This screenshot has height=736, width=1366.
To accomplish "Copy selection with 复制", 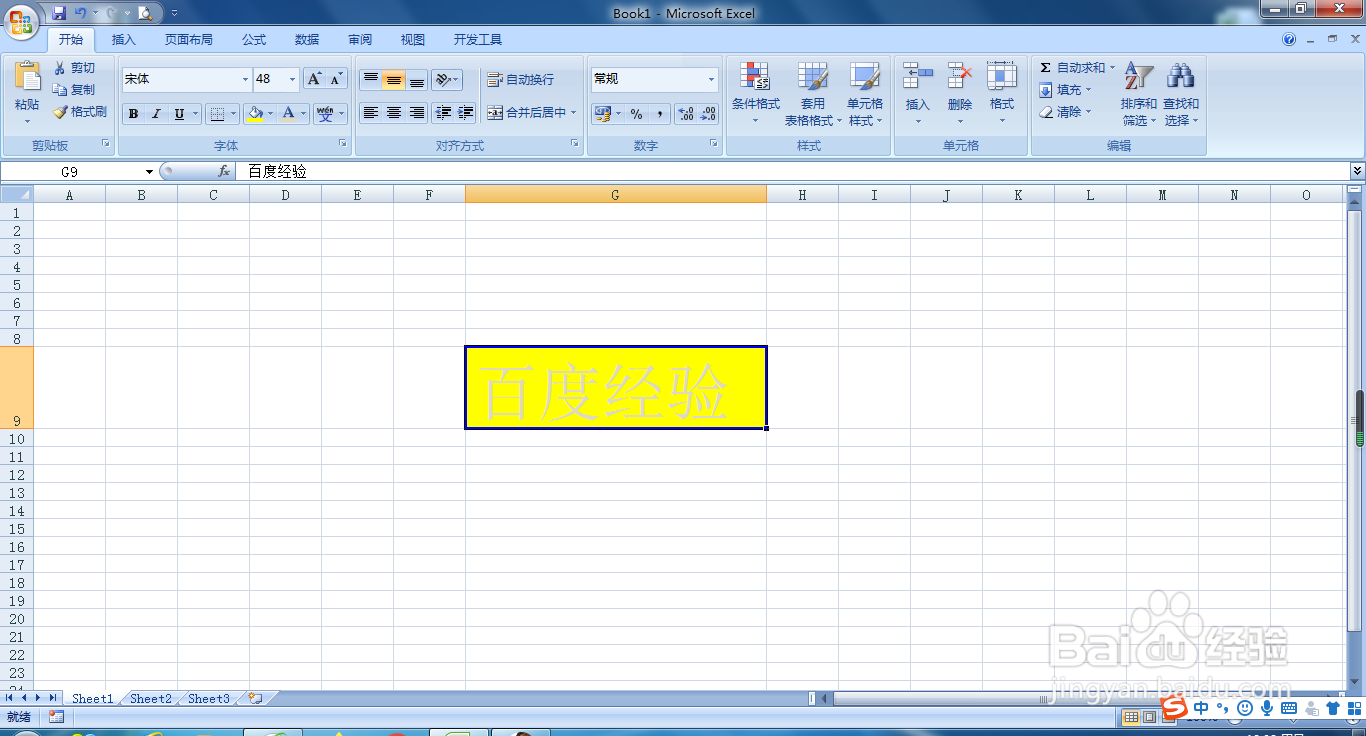I will tap(75, 90).
